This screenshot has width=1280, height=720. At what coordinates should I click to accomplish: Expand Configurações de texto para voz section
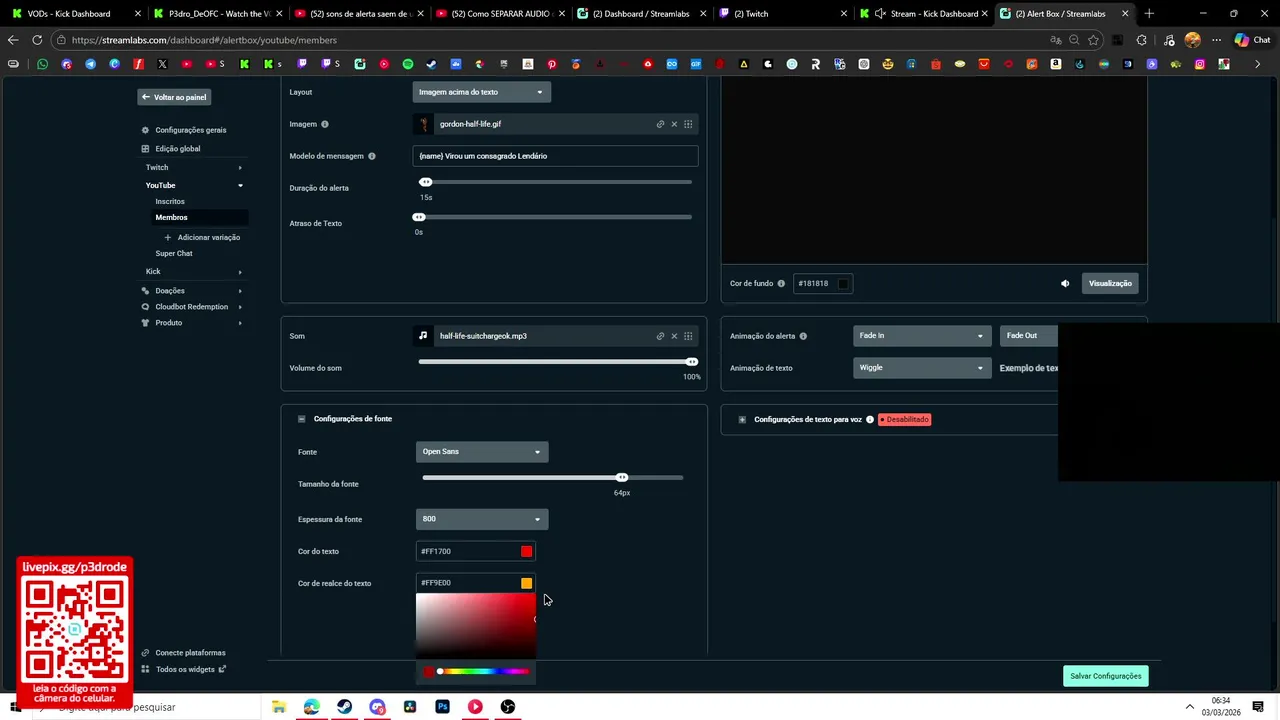pos(742,420)
